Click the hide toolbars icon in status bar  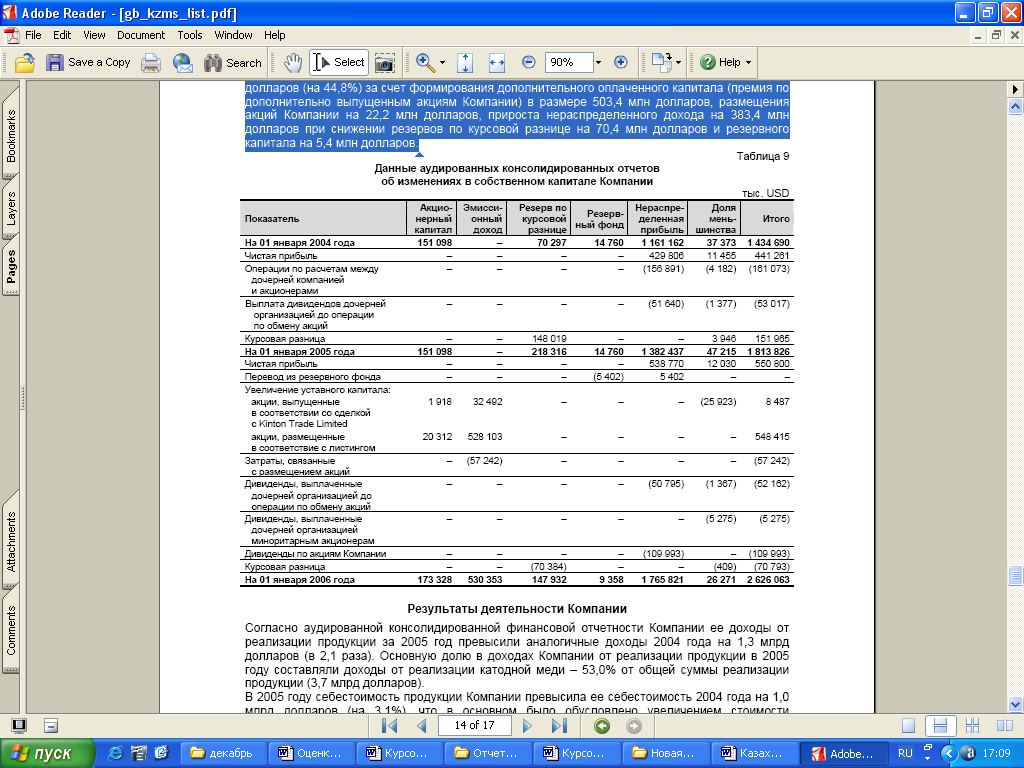click(51, 726)
